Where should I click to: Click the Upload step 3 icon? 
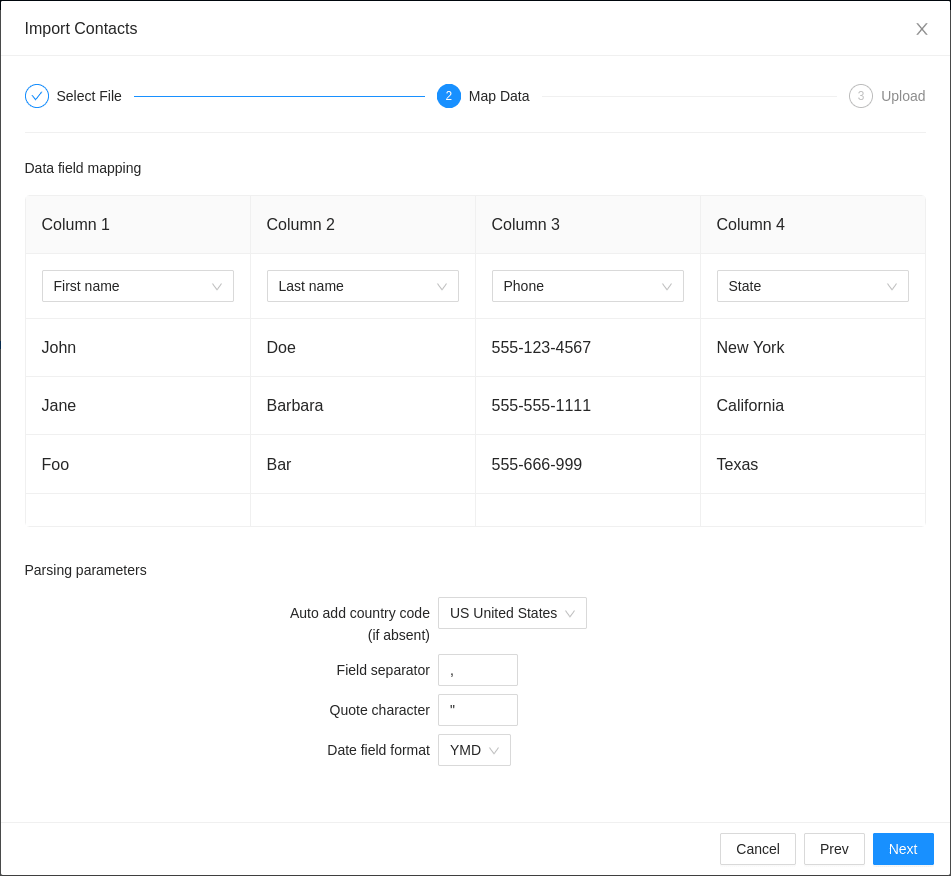860,96
